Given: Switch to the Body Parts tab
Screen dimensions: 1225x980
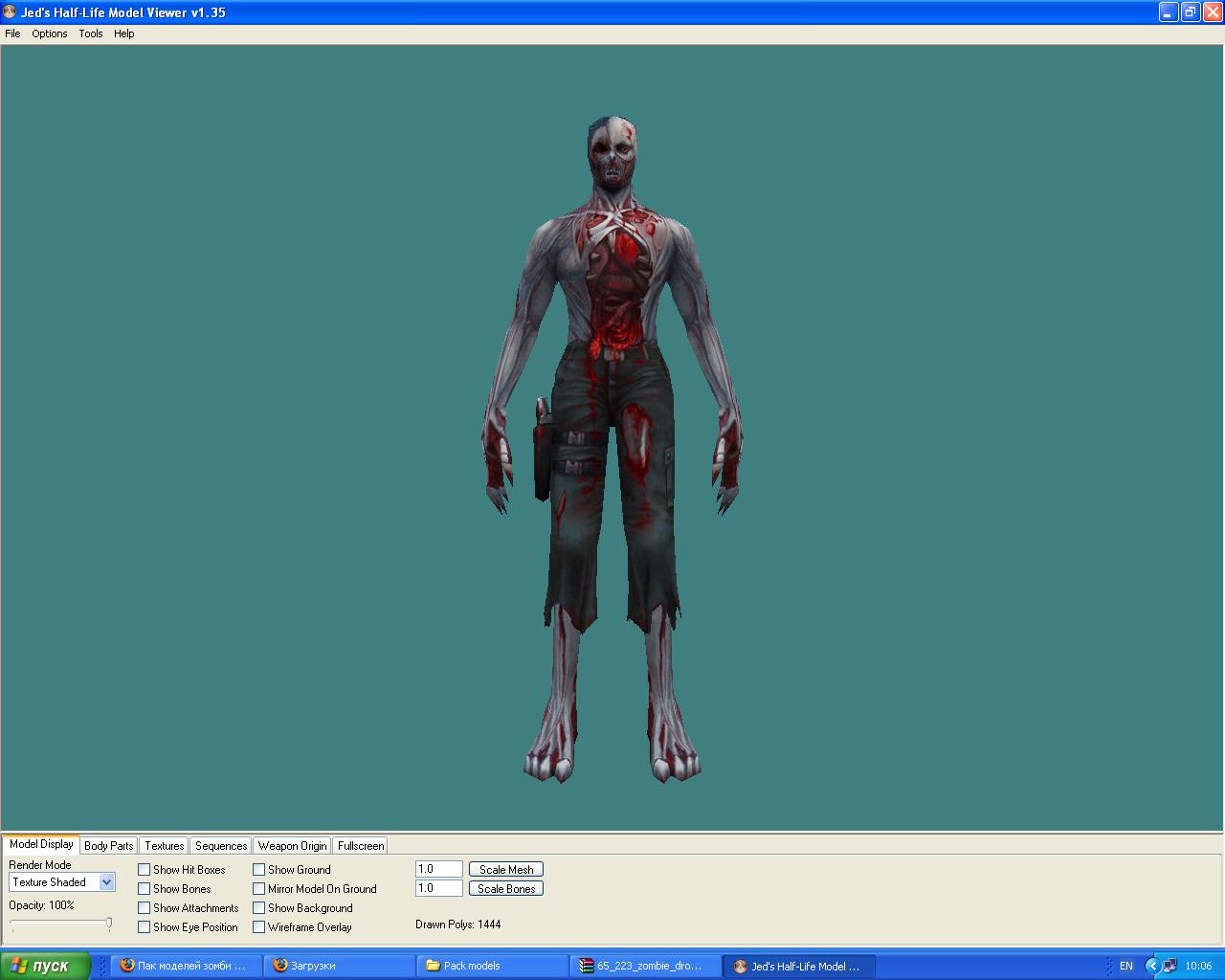Looking at the screenshot, I should pos(109,846).
